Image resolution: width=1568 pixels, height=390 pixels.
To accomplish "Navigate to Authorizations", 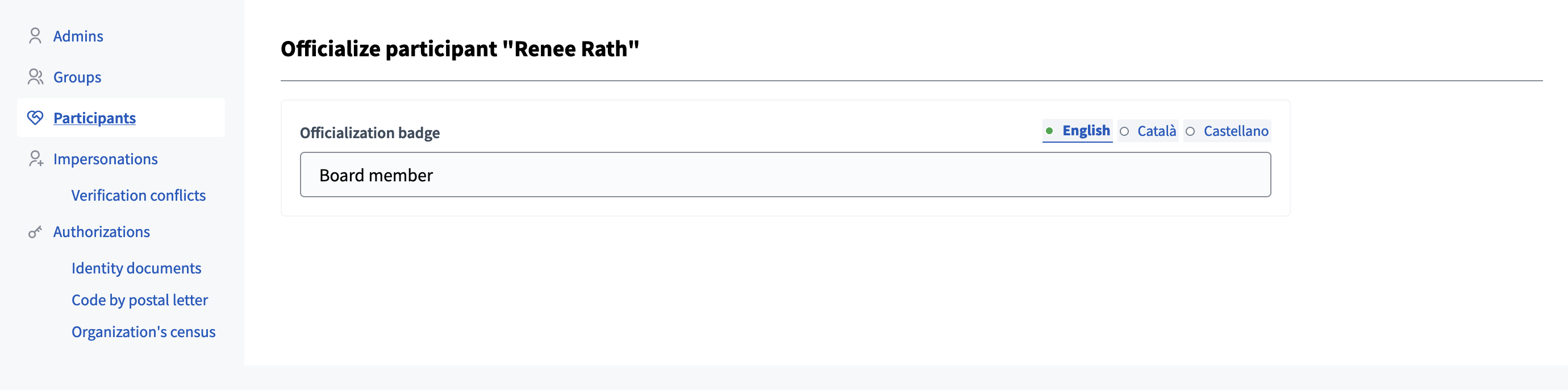I will (x=101, y=232).
